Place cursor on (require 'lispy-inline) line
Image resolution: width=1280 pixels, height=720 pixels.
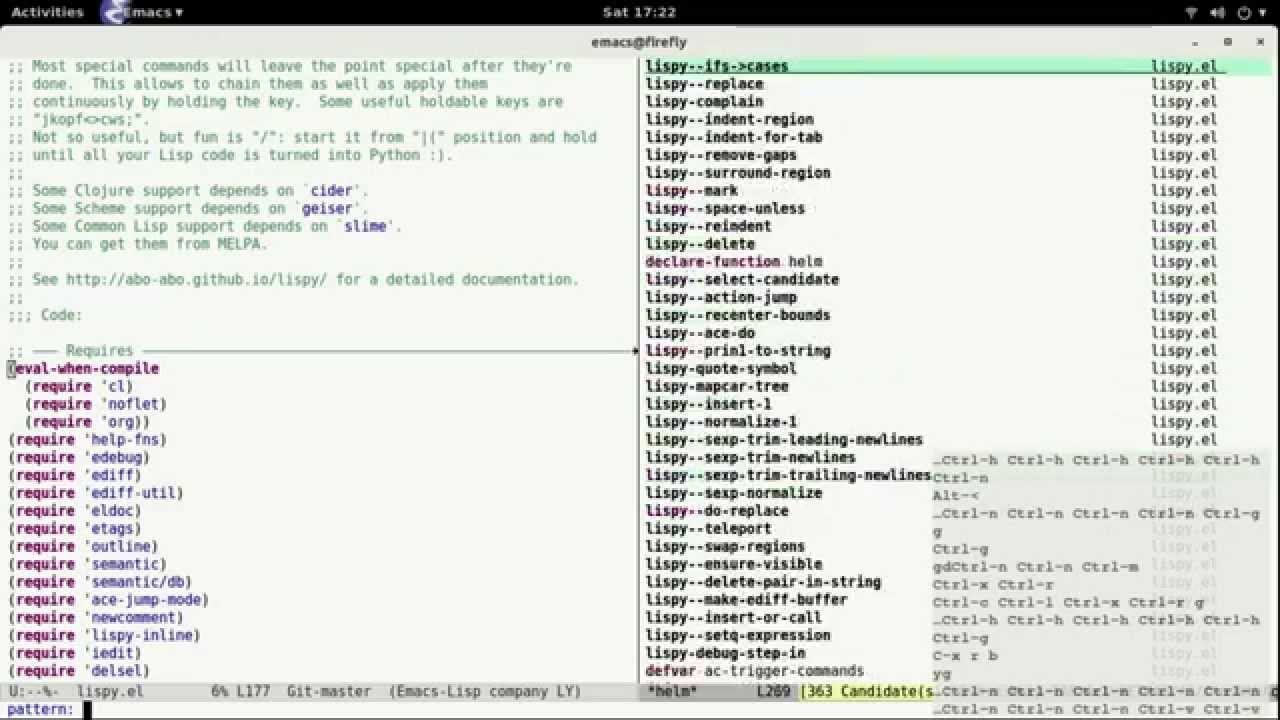point(105,636)
